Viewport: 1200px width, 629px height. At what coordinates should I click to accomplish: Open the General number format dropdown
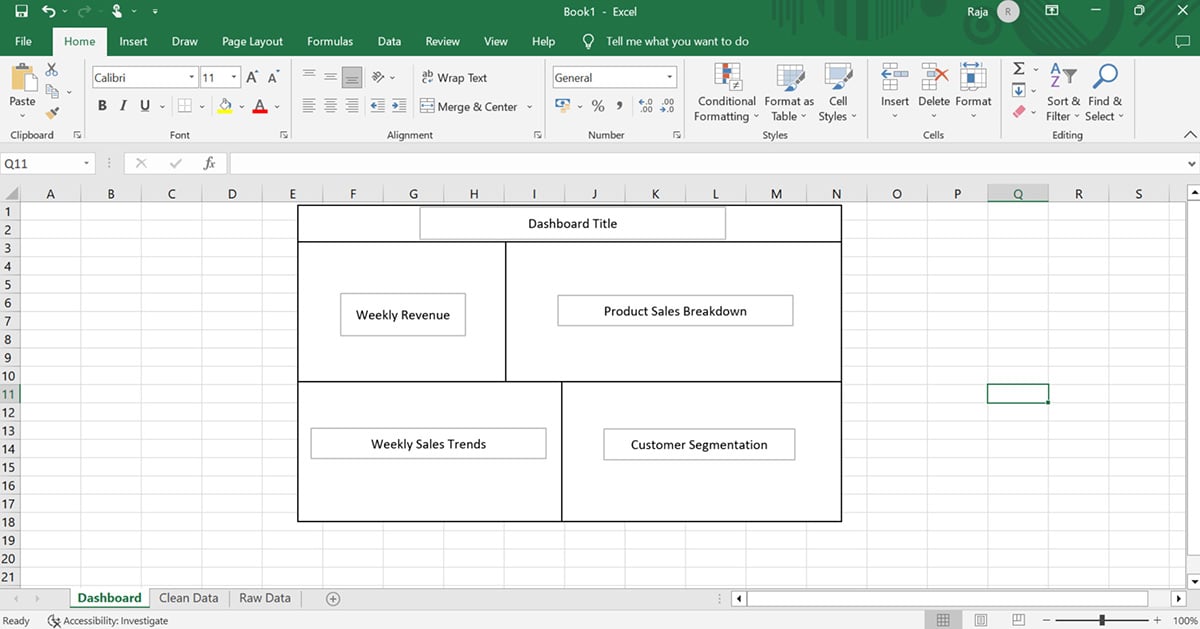[669, 78]
